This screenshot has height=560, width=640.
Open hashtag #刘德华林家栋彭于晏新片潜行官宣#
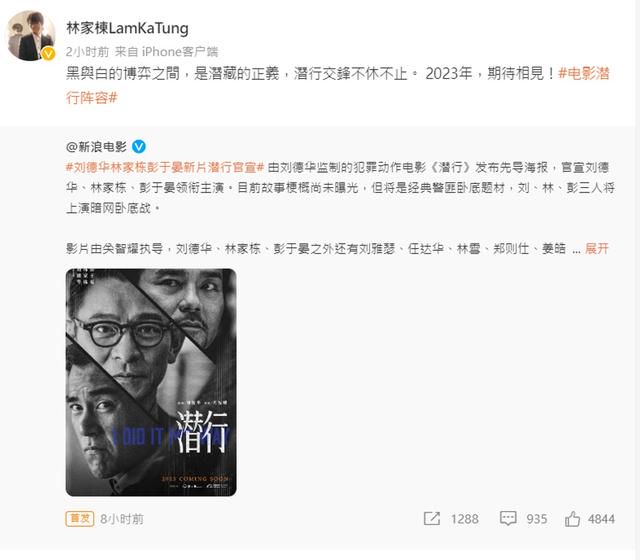coord(165,167)
